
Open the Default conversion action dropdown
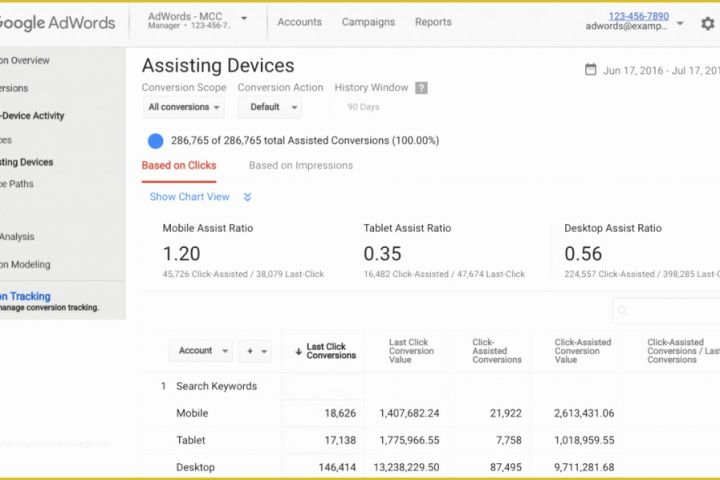pos(270,107)
